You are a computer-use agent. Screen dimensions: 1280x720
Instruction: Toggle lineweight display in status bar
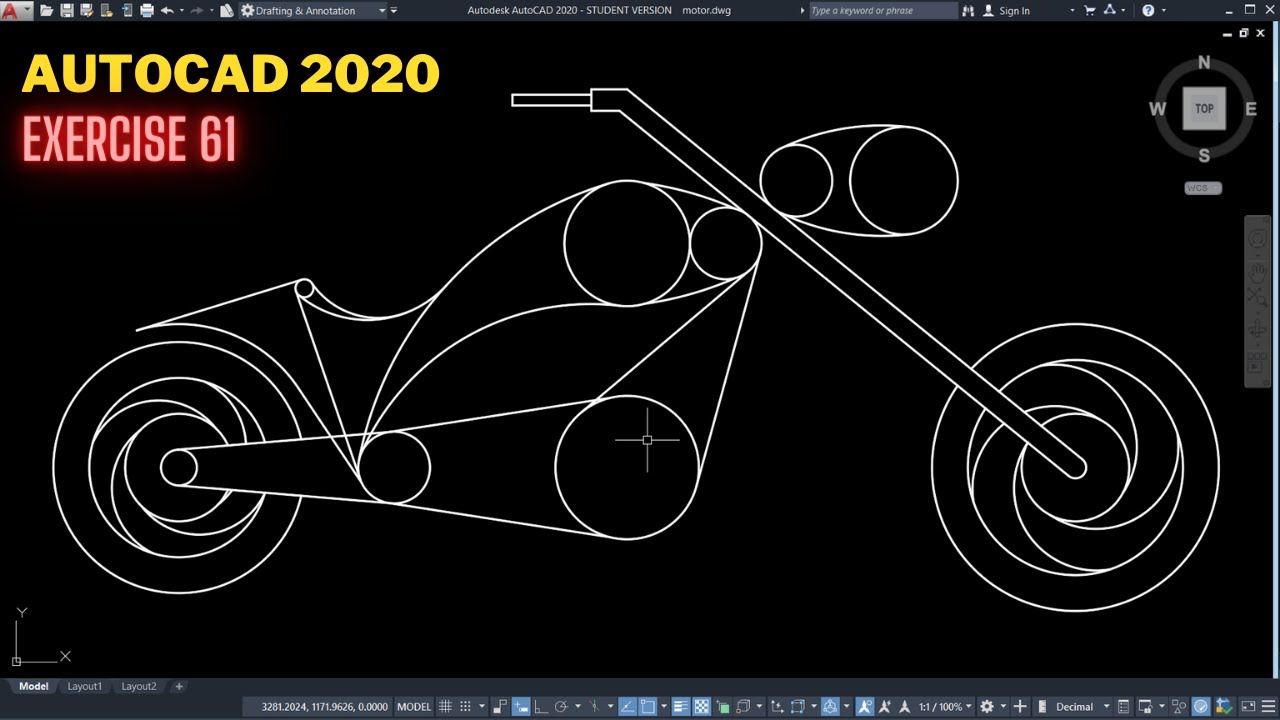[x=681, y=707]
